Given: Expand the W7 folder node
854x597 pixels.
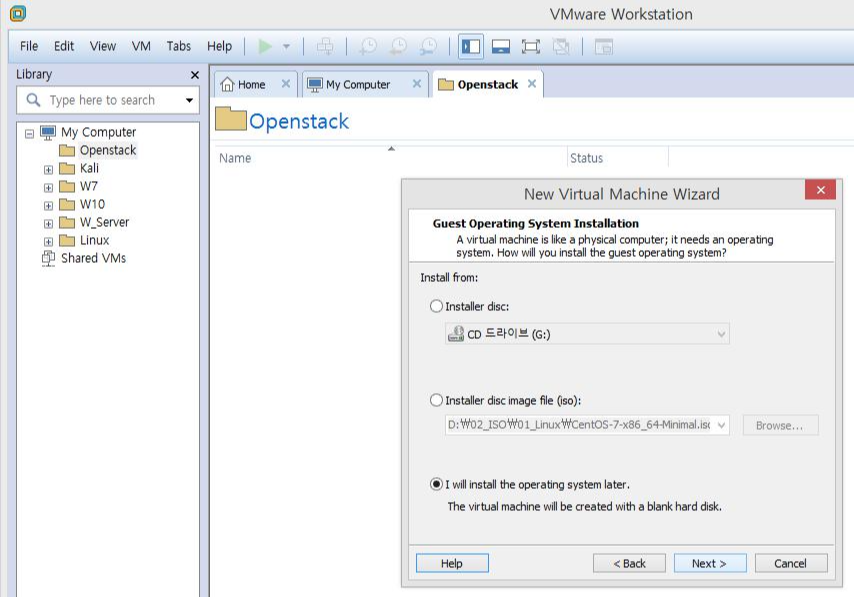Looking at the screenshot, I should pos(48,187).
